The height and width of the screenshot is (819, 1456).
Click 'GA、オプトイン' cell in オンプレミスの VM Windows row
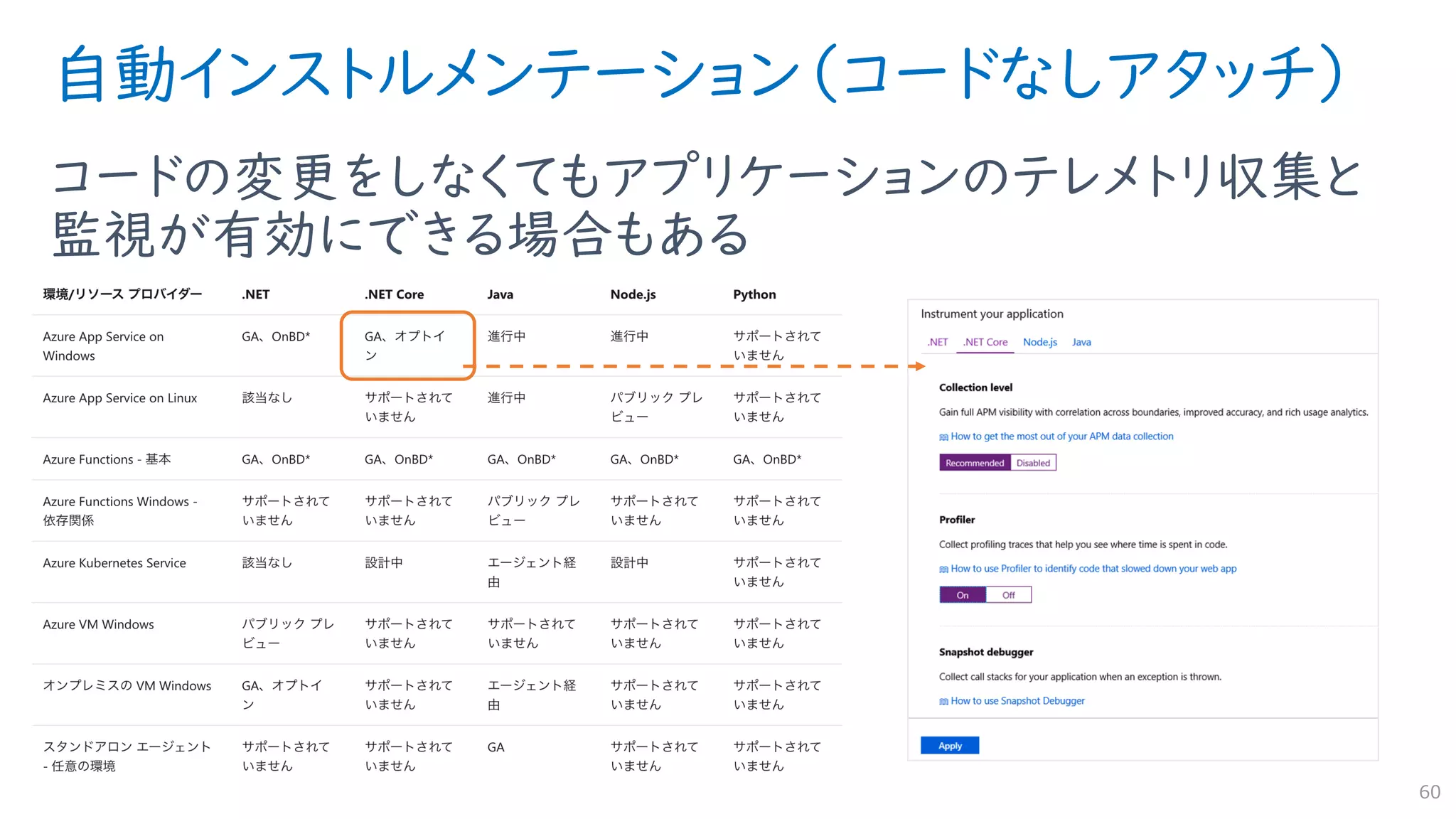(282, 695)
